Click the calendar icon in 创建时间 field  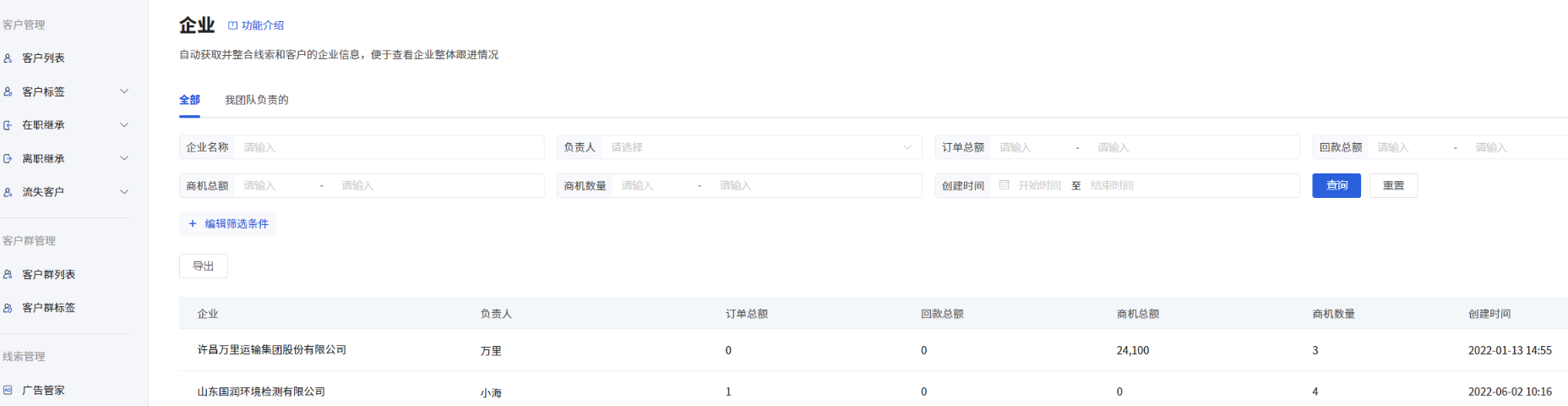[1004, 185]
